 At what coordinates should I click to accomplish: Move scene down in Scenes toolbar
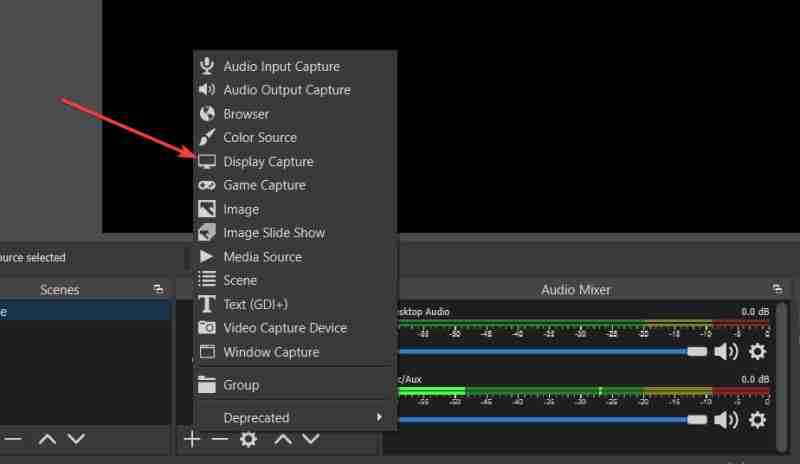point(76,439)
